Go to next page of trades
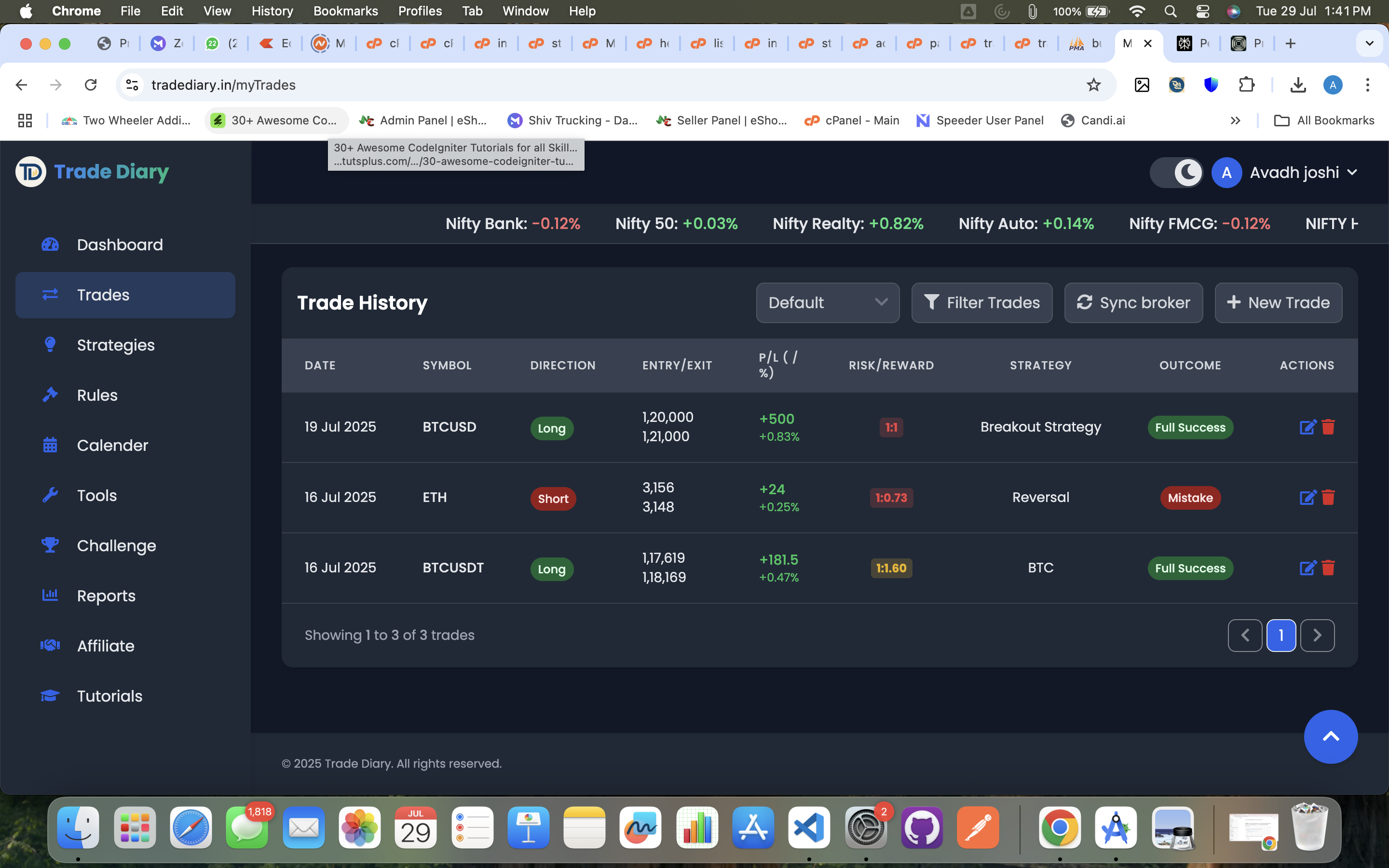Screen dimensions: 1389x868 pos(1317,635)
